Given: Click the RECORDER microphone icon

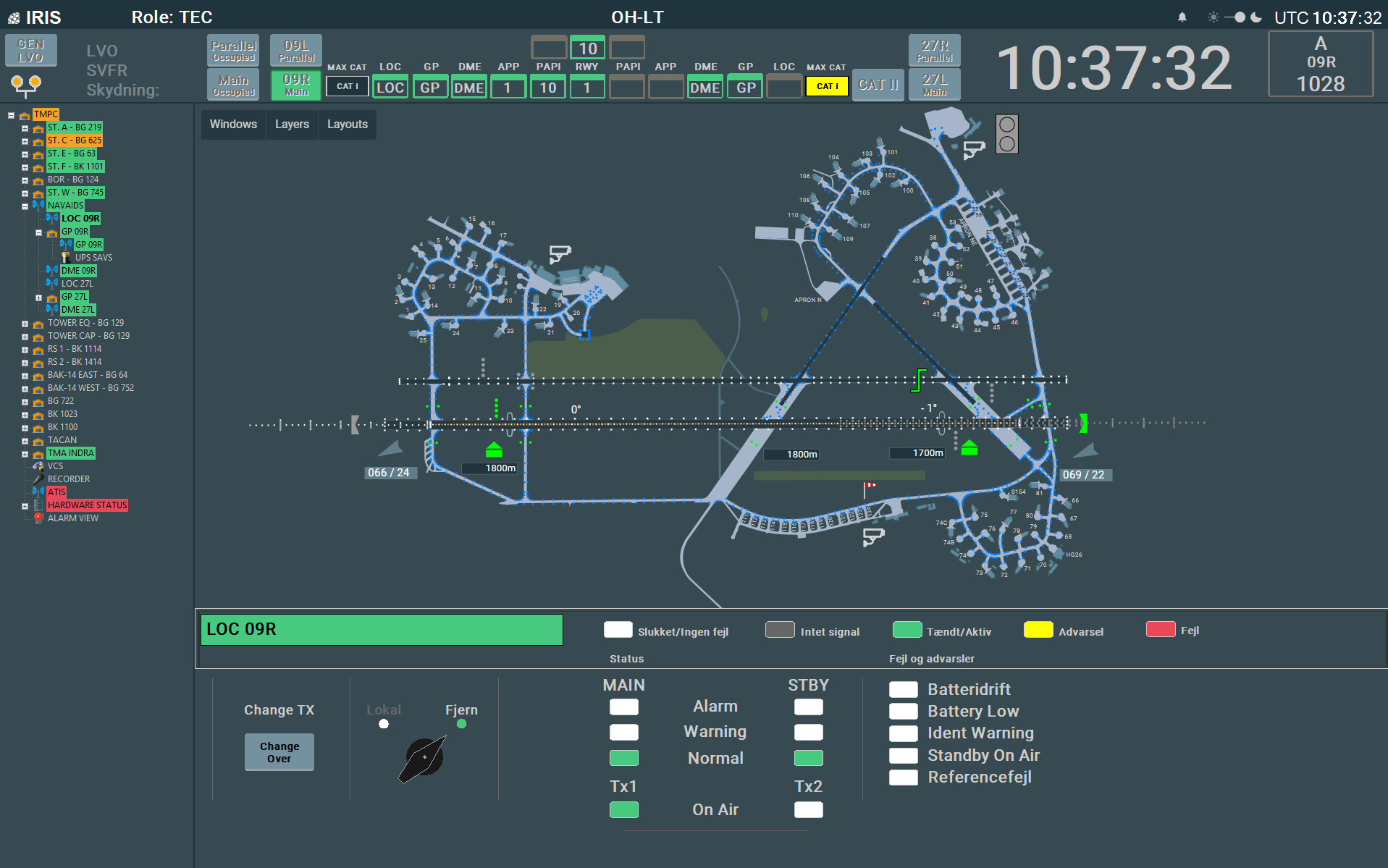Looking at the screenshot, I should pos(38,479).
